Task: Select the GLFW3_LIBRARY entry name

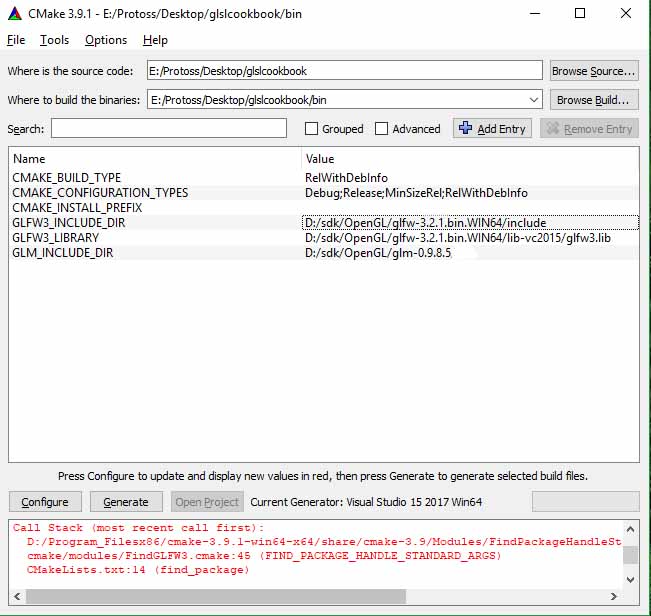Action: click(x=56, y=238)
